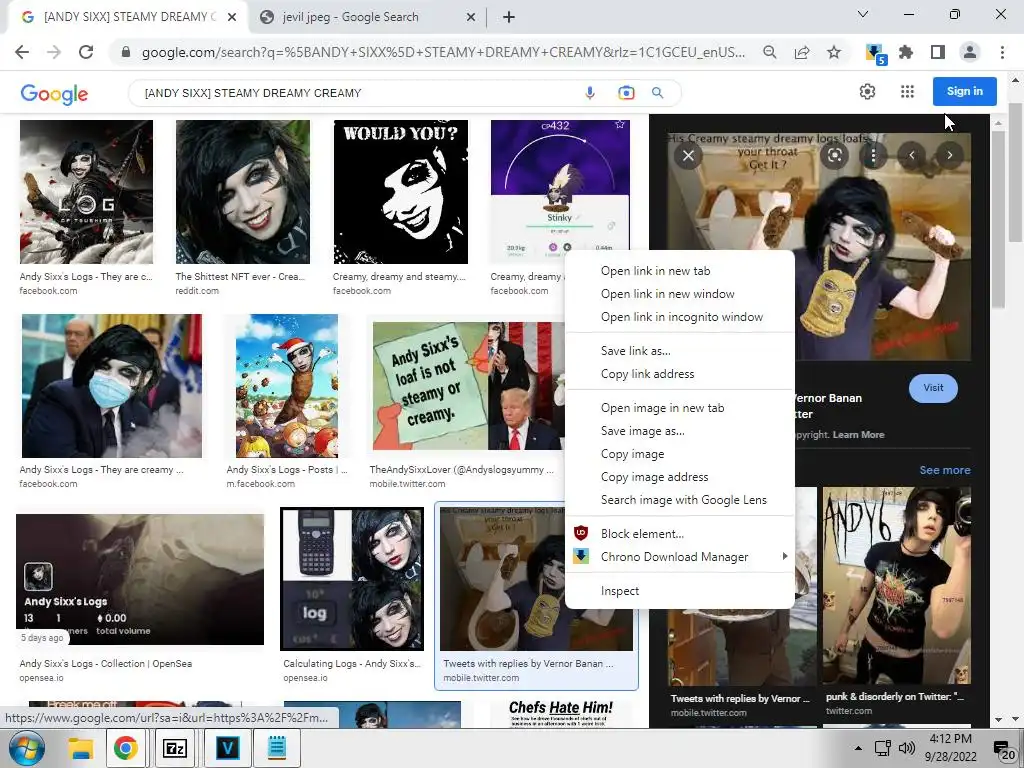Open the volume speaker tray icon
Viewport: 1024px width, 768px height.
(906, 748)
